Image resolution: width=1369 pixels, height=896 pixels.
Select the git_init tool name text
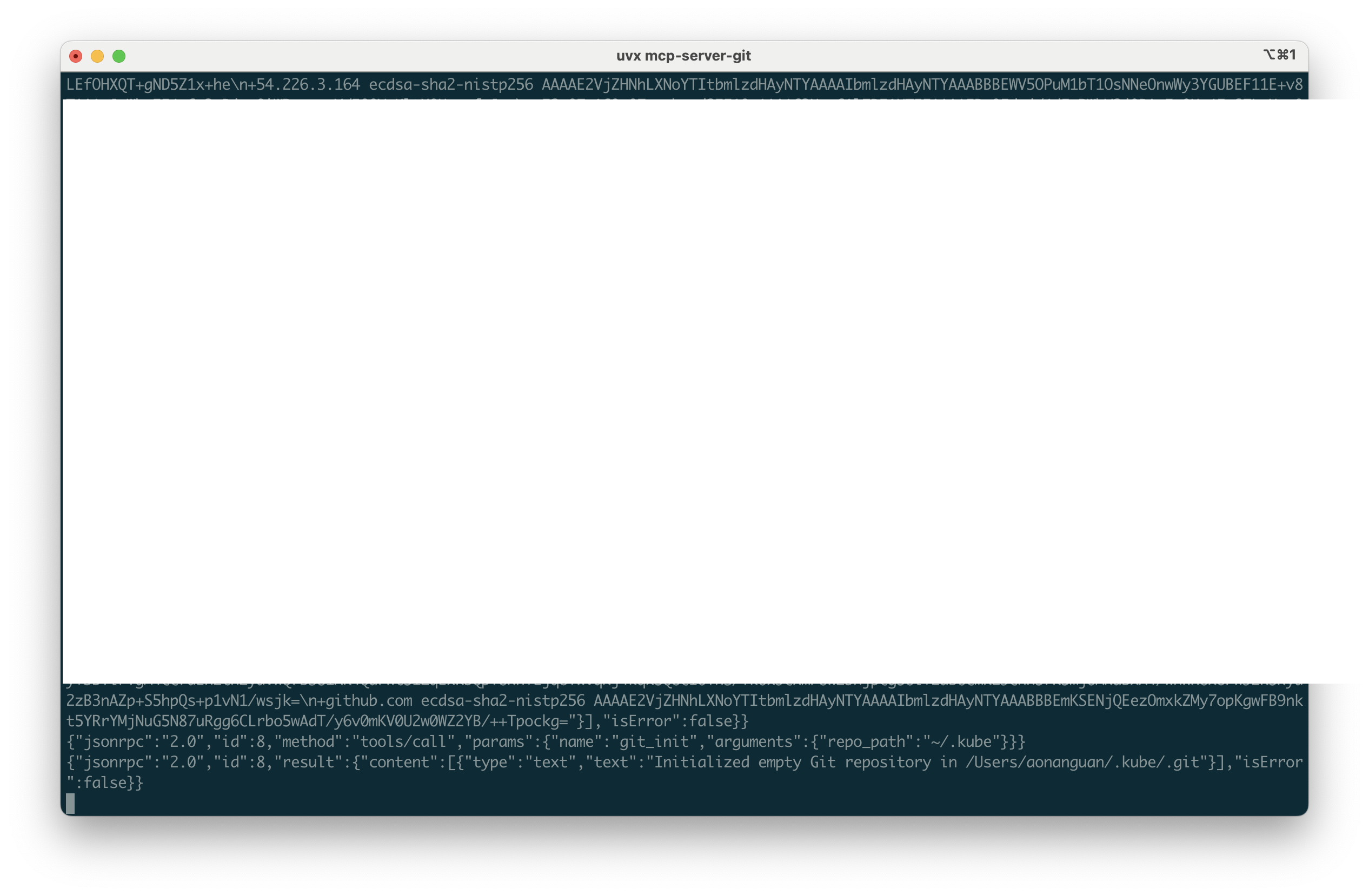(x=656, y=741)
